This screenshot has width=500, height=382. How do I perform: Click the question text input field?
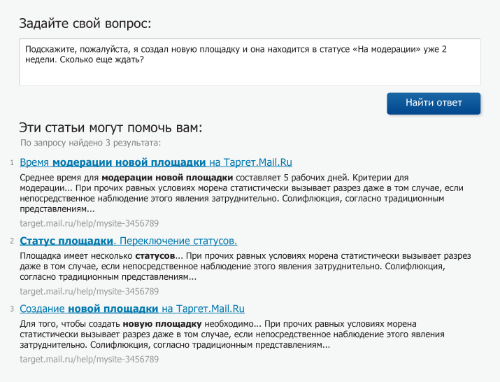pyautogui.click(x=250, y=62)
